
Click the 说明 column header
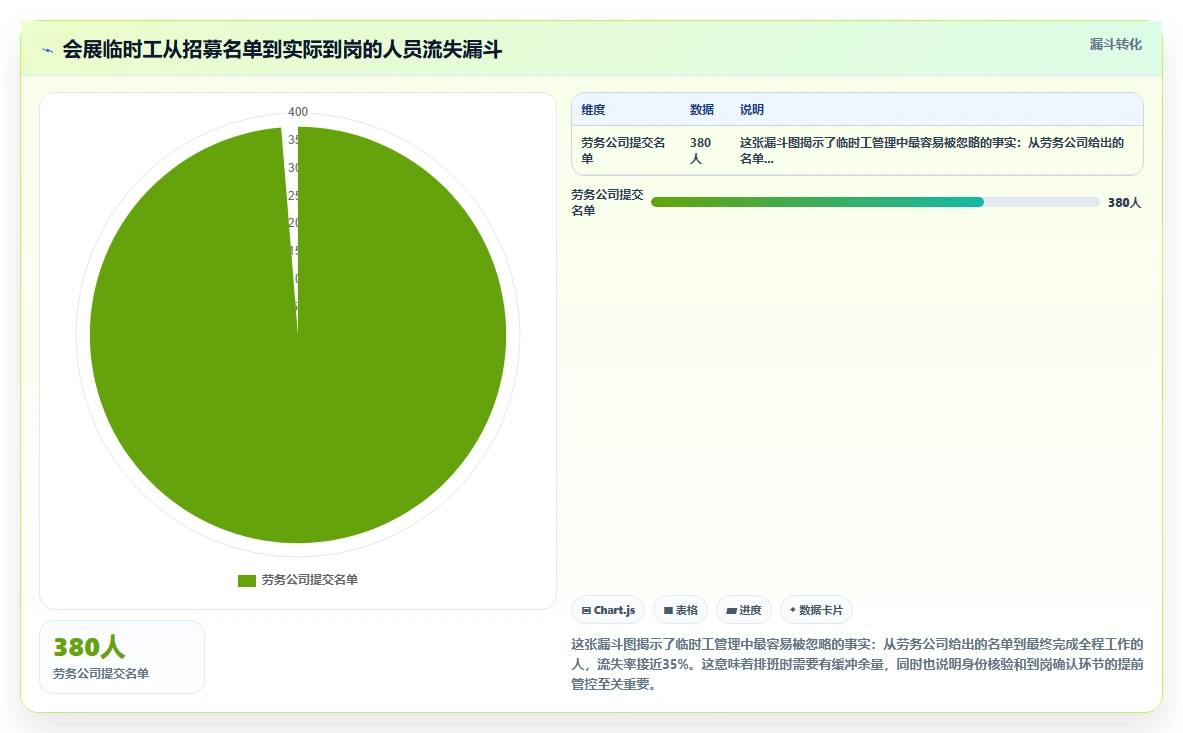[x=751, y=109]
